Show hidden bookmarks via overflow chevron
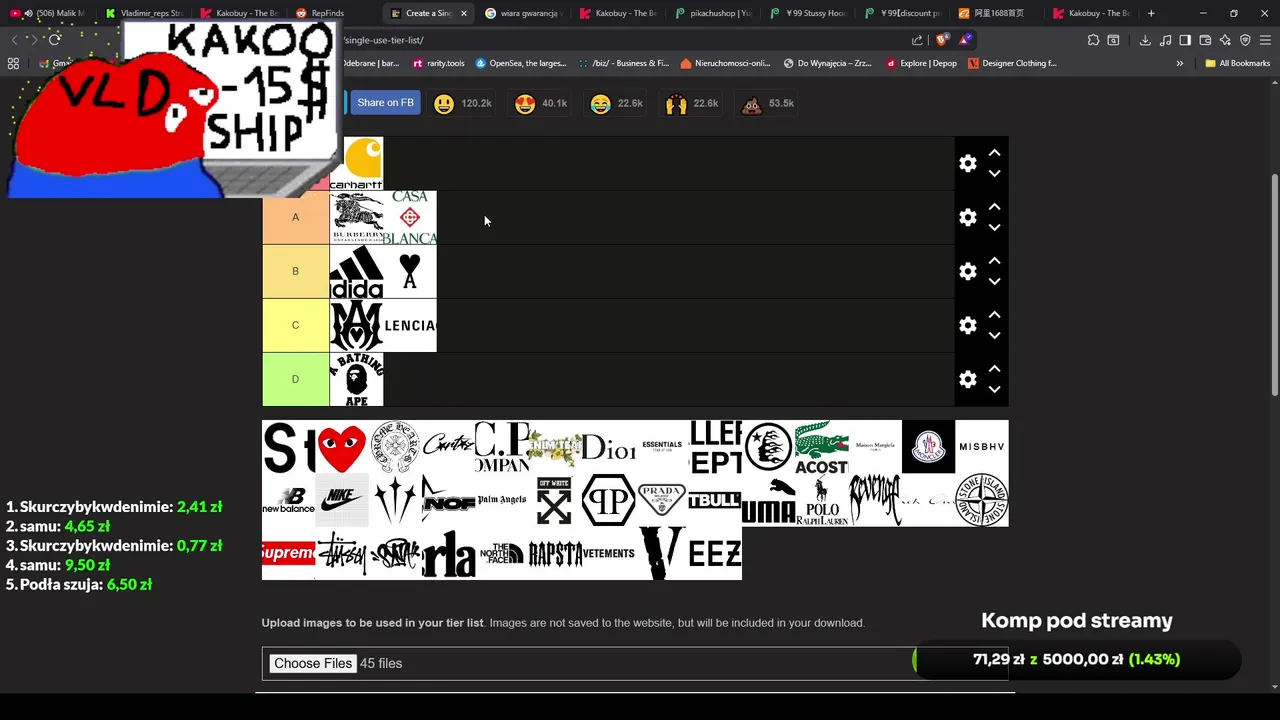1280x720 pixels. coord(1179,63)
